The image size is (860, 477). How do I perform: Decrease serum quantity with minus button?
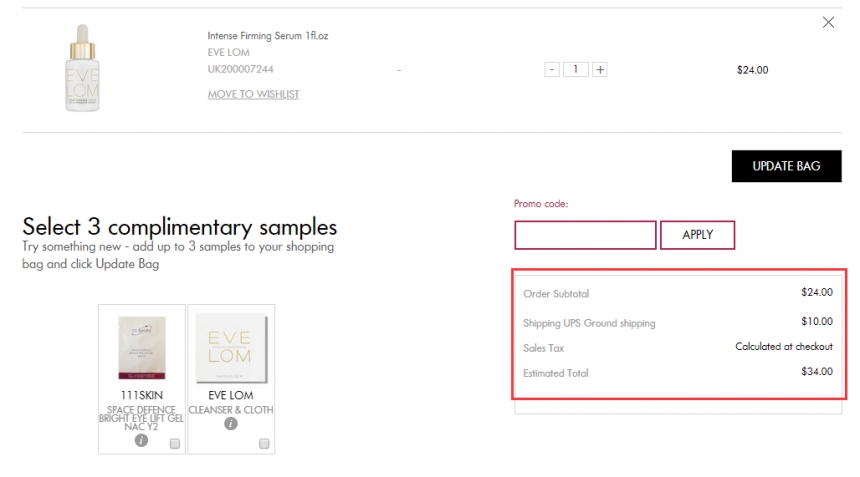coord(552,70)
